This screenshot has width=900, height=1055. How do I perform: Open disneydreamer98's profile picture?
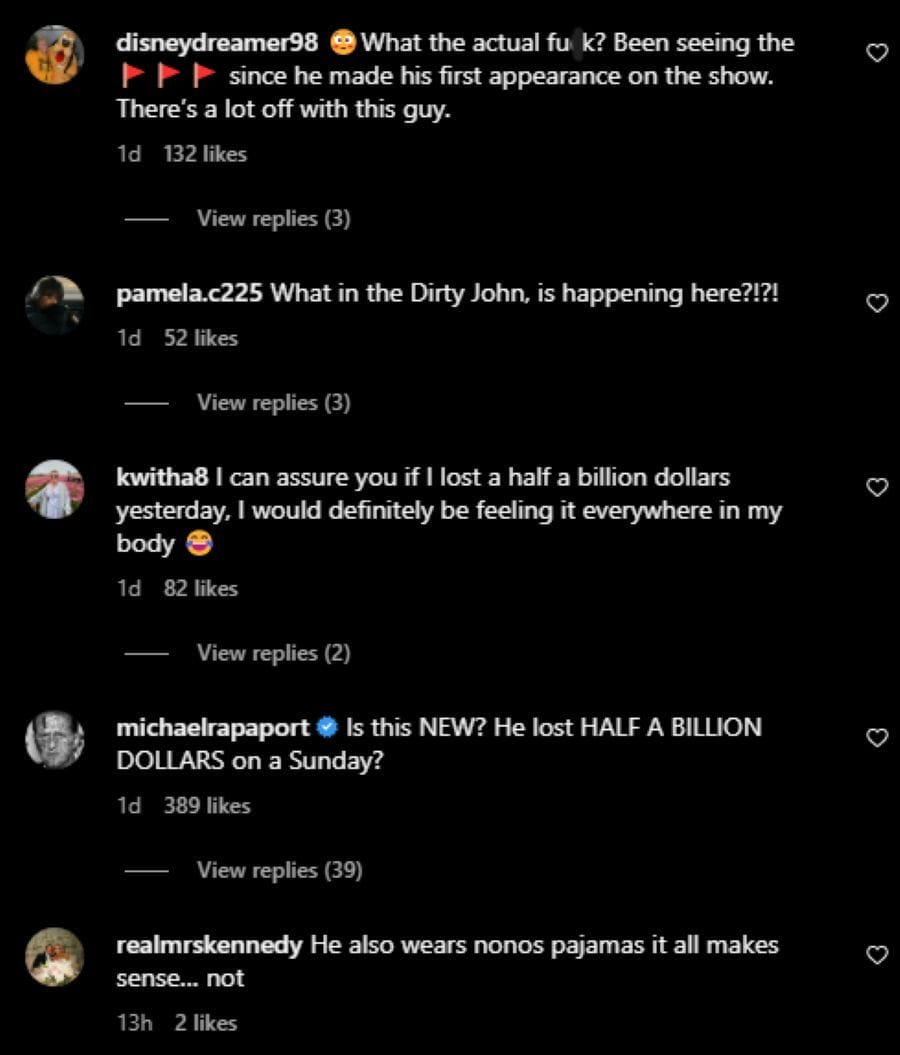pyautogui.click(x=54, y=55)
